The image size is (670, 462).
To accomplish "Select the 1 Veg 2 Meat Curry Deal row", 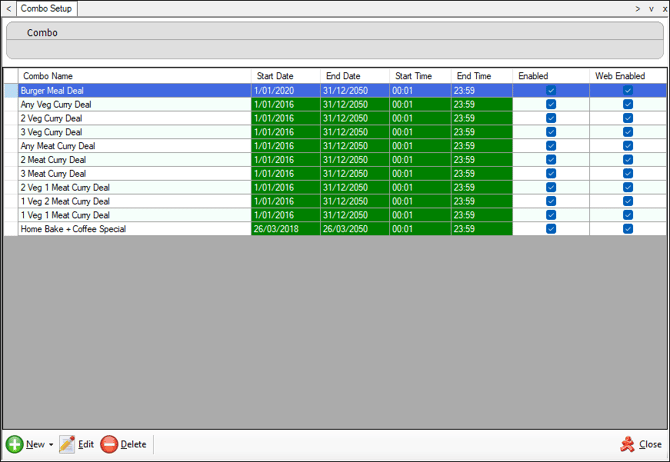I will tap(134, 201).
